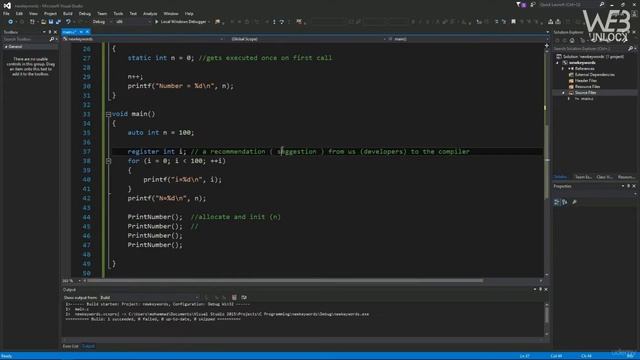Toggle pin on the main.c tab
The width and height of the screenshot is (640, 360).
point(81,32)
